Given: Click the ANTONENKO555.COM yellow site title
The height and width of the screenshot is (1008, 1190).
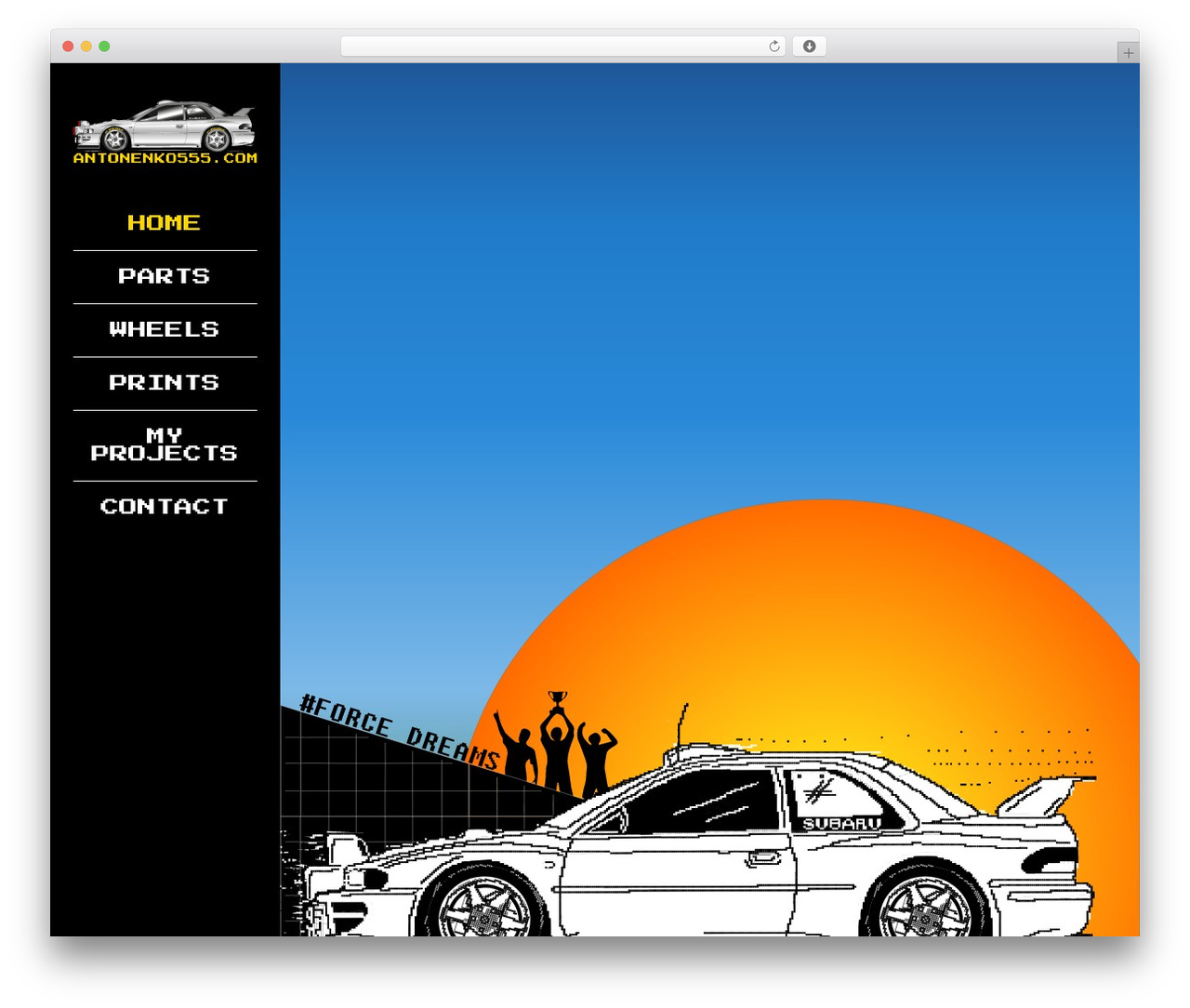Looking at the screenshot, I should click(x=165, y=158).
